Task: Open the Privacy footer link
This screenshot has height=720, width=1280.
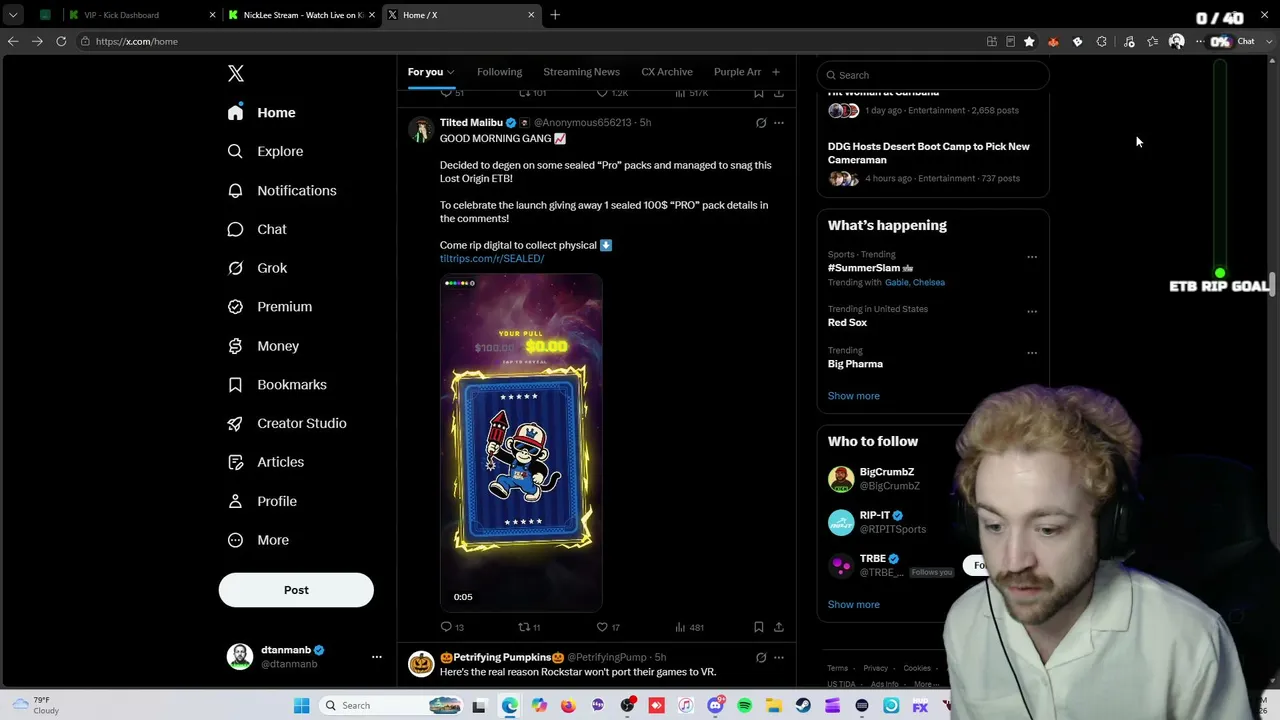Action: pyautogui.click(x=875, y=668)
